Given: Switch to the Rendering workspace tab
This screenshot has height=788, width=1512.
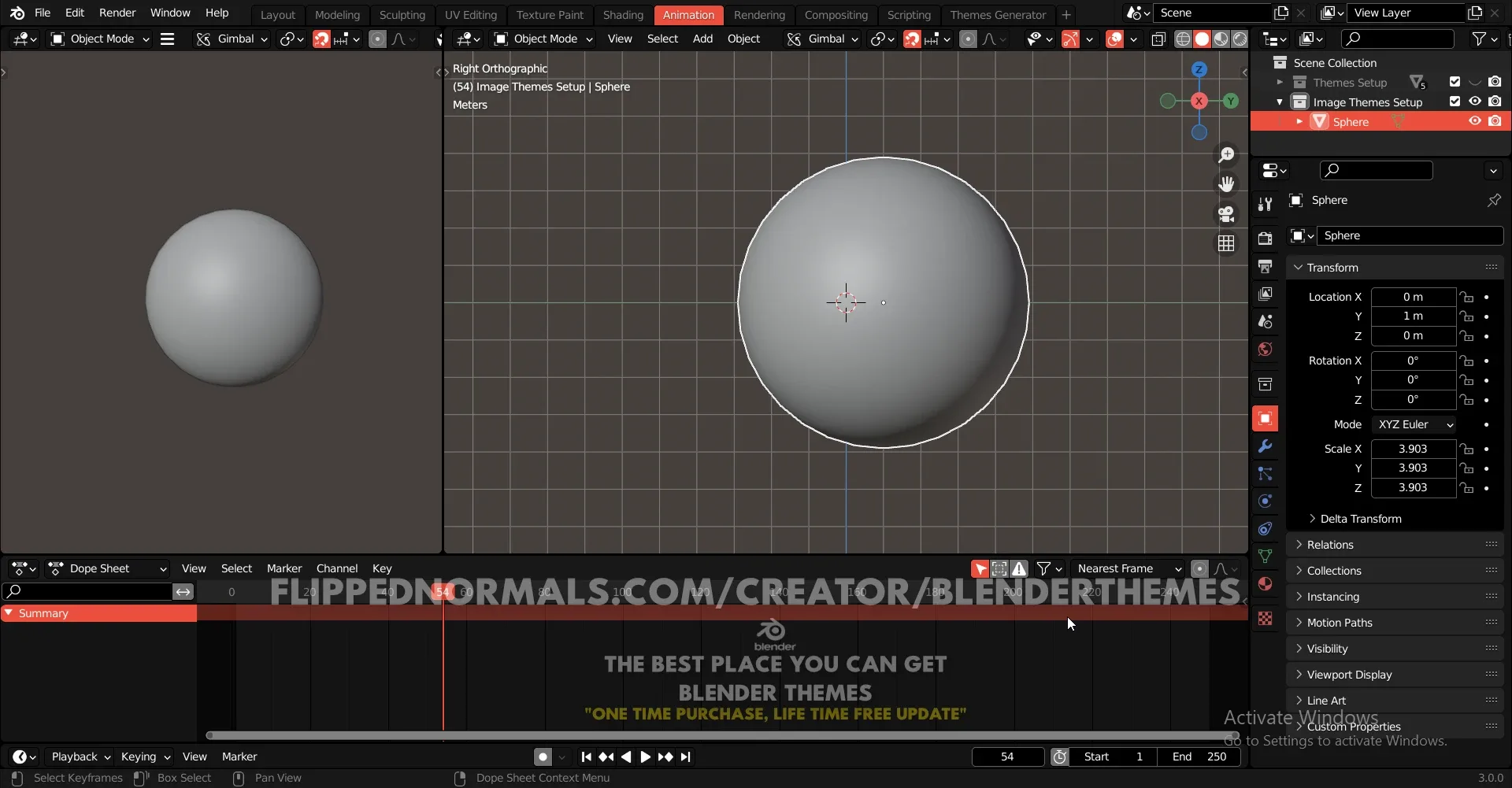Looking at the screenshot, I should 760,14.
